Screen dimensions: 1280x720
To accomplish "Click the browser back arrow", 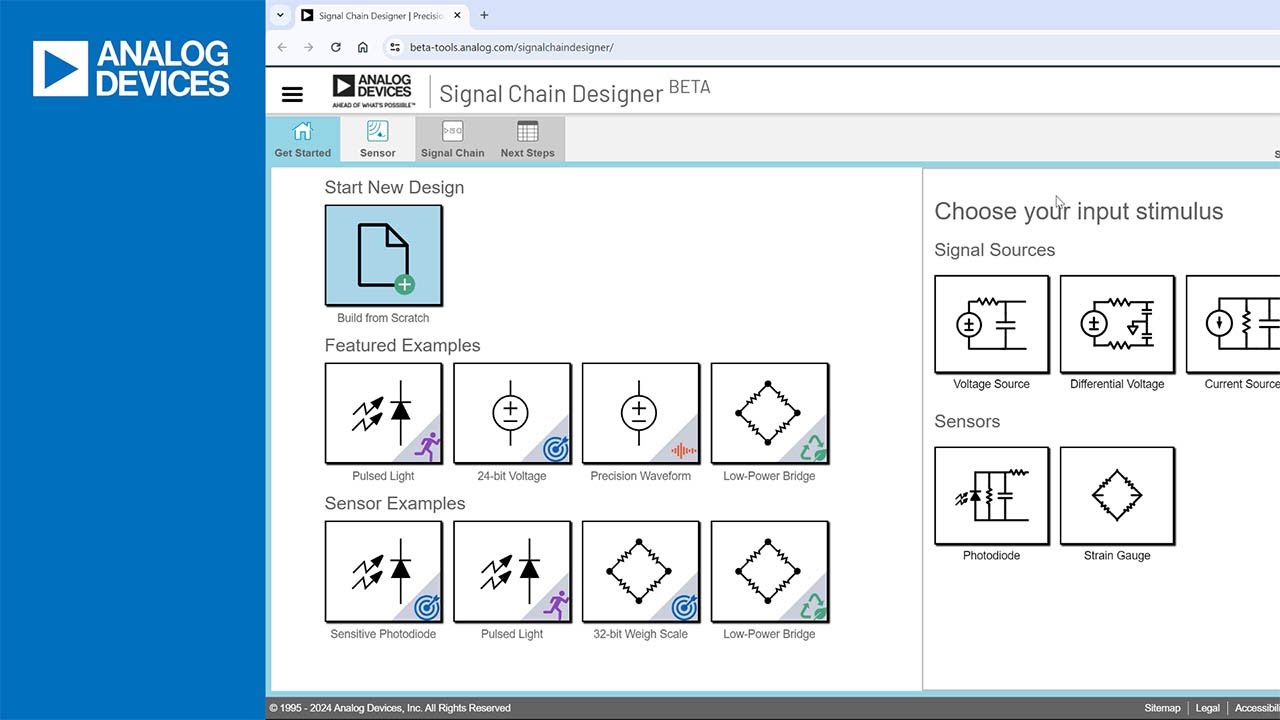I will click(282, 47).
